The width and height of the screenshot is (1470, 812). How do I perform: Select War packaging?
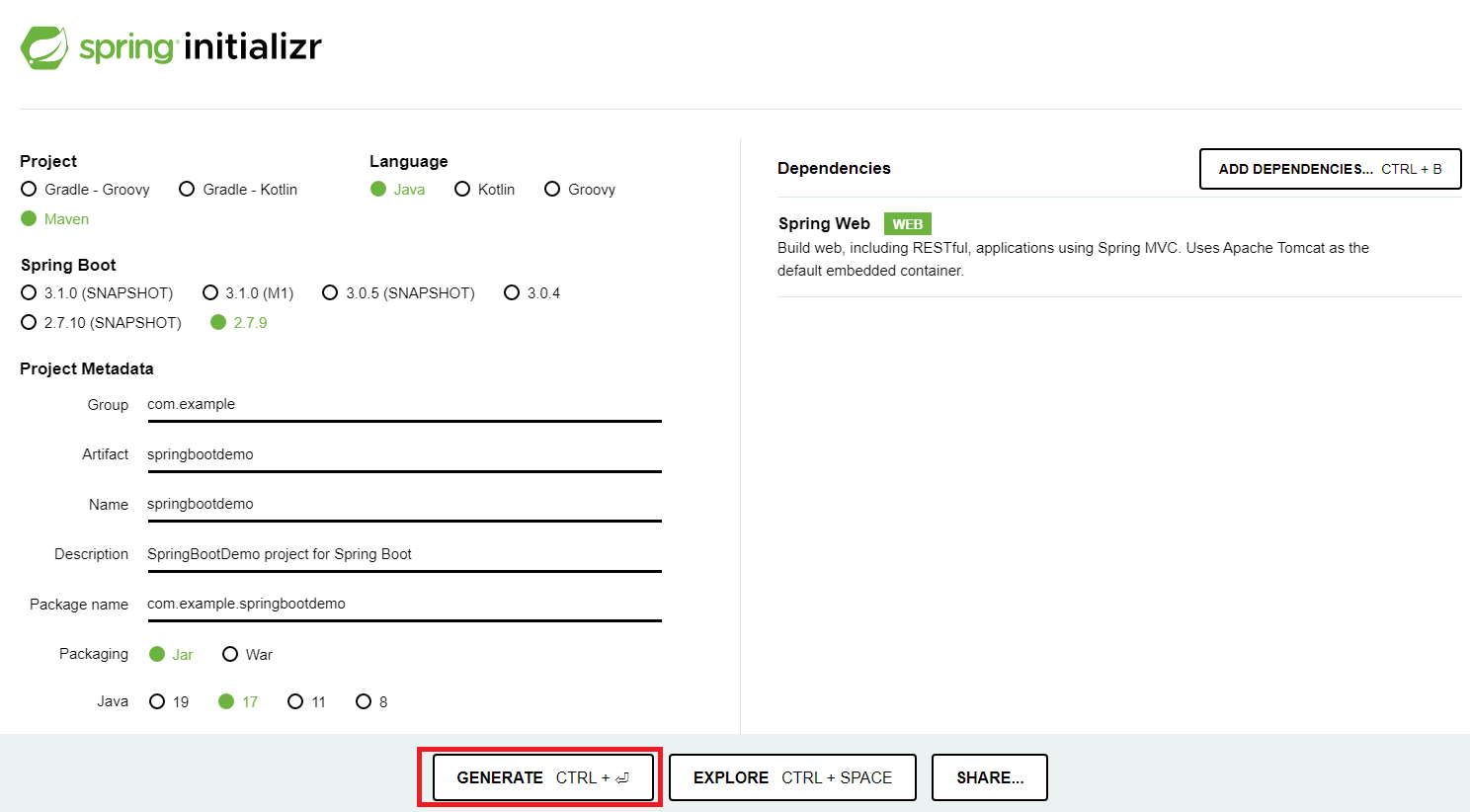[x=247, y=654]
